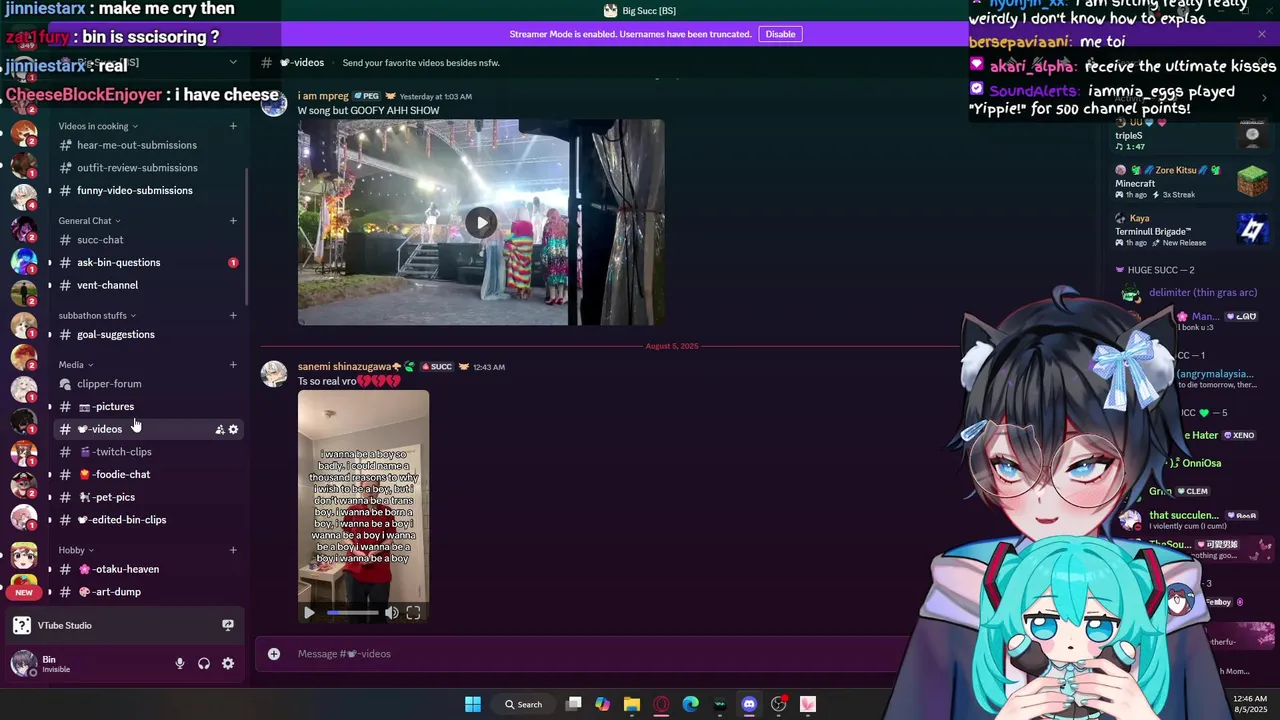
Task: Mute the microphone in user panel
Action: pyautogui.click(x=180, y=664)
